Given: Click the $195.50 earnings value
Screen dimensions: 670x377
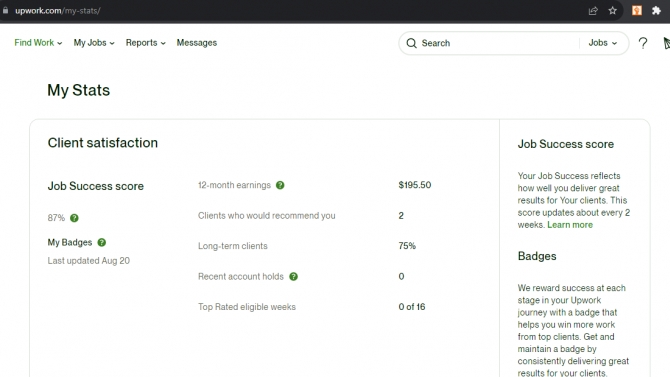Looking at the screenshot, I should tap(414, 185).
